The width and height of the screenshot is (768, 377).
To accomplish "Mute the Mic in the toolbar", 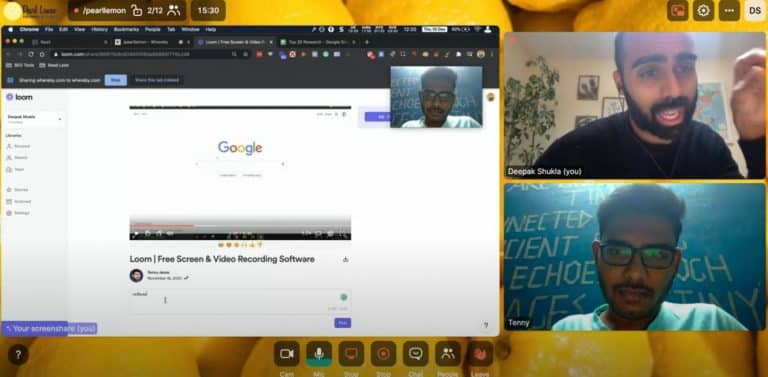I will (x=319, y=353).
